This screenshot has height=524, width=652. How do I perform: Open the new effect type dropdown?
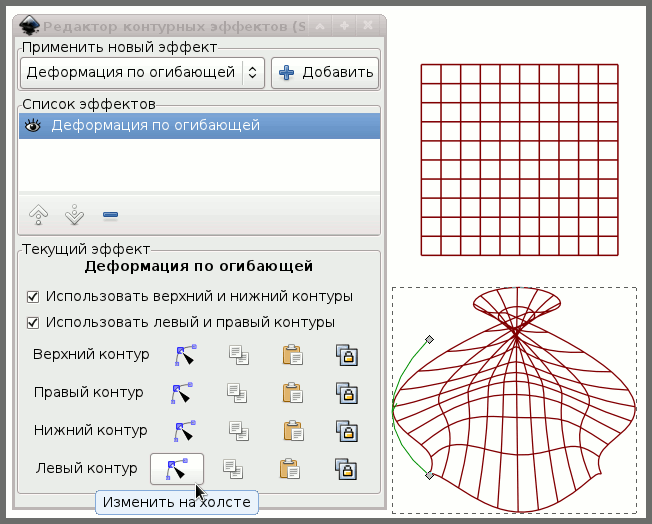(x=142, y=72)
